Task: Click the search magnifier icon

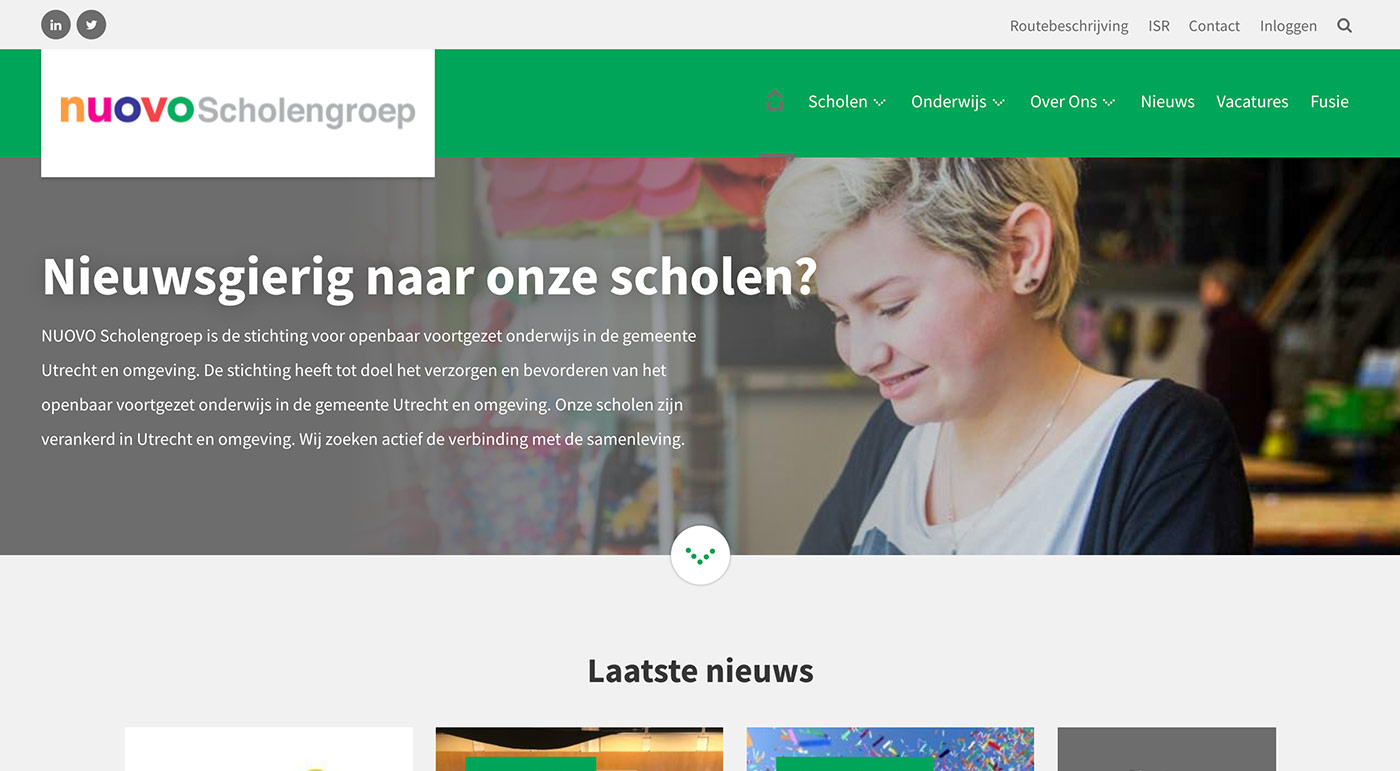Action: tap(1344, 26)
